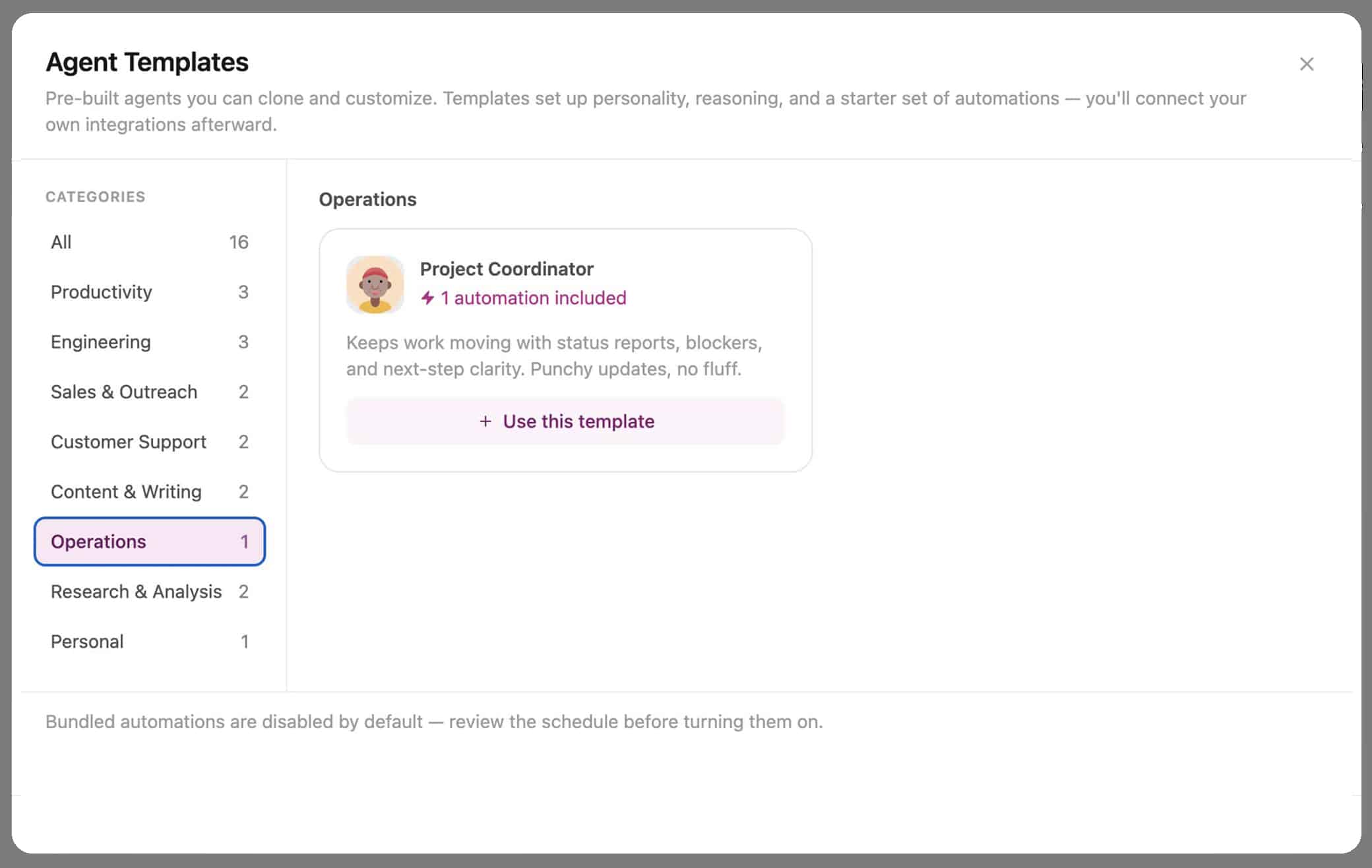This screenshot has width=1372, height=868.
Task: Open the Engineering category
Action: 150,342
